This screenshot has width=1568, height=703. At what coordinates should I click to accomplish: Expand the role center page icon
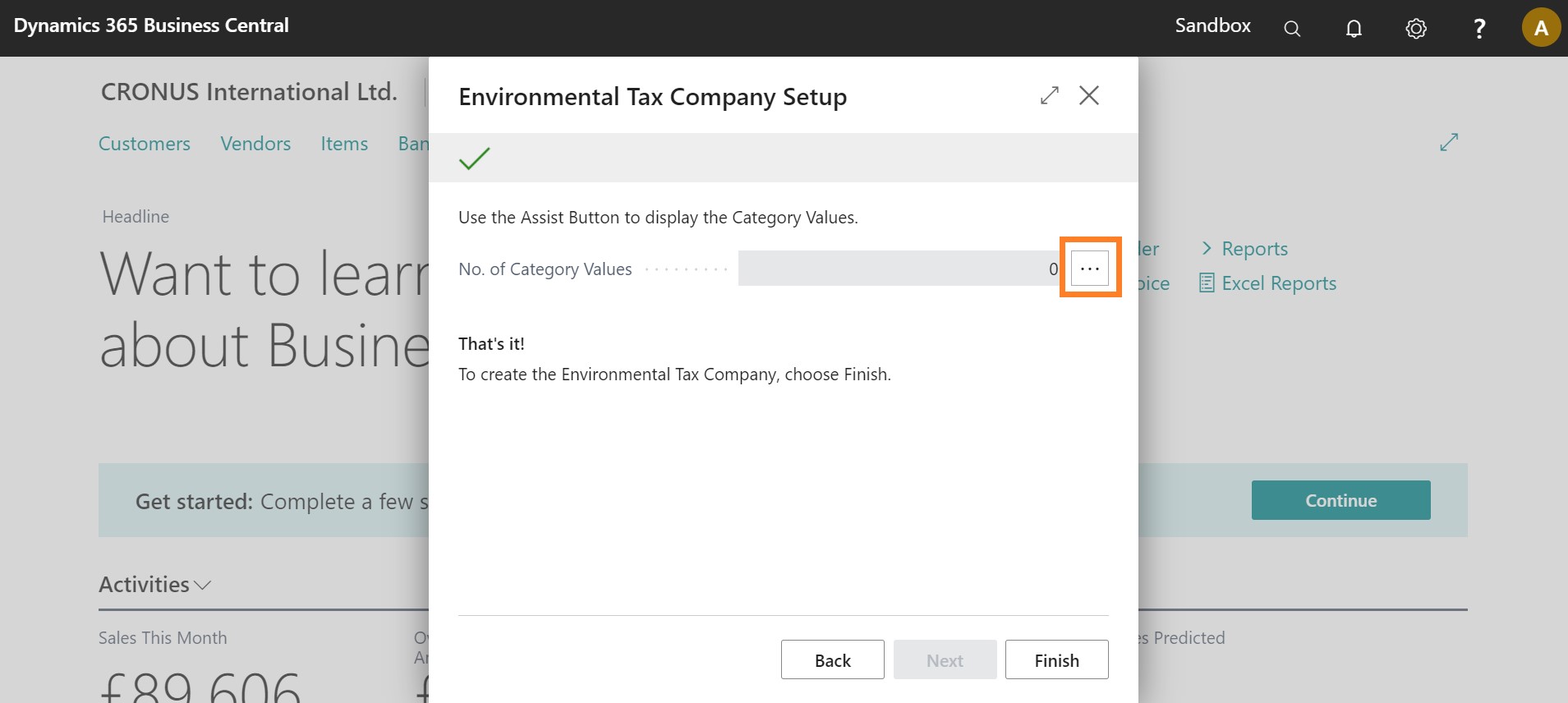pos(1449,142)
